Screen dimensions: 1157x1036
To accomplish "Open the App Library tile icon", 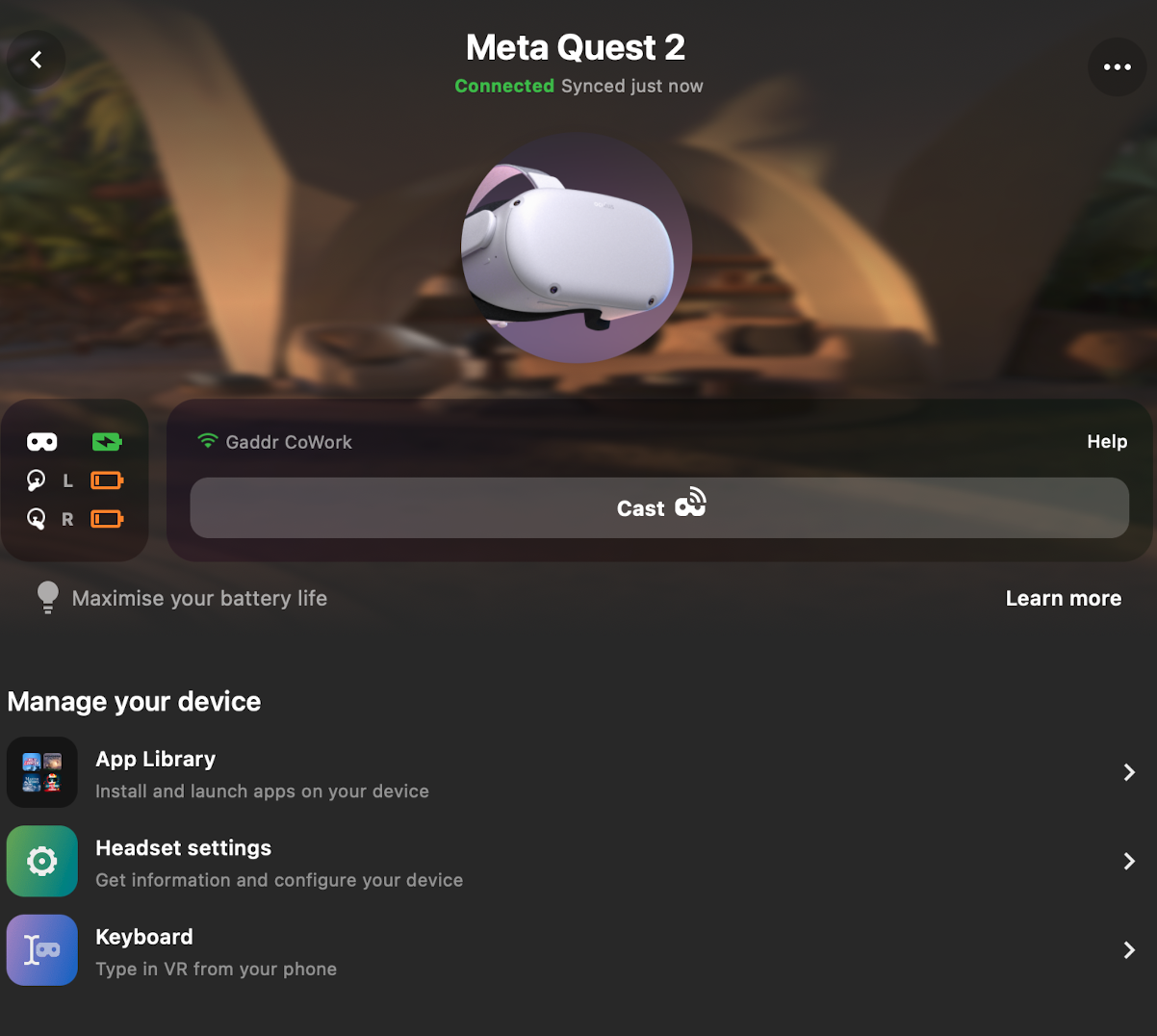I will (x=42, y=772).
